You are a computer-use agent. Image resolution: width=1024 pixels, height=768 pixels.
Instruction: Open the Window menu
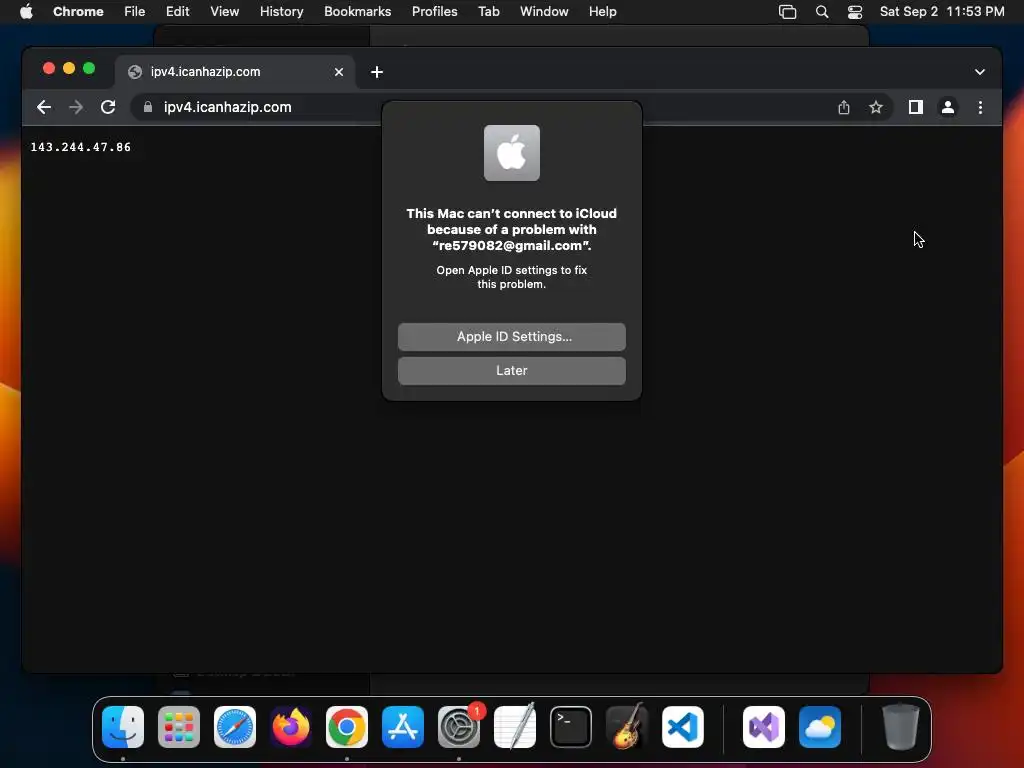544,11
